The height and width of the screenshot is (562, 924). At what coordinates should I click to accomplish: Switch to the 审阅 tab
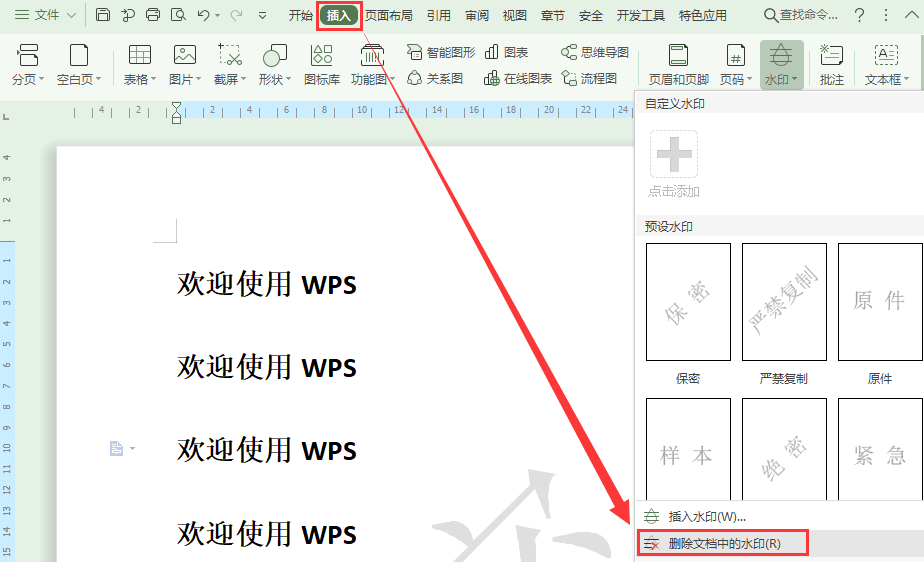[477, 15]
